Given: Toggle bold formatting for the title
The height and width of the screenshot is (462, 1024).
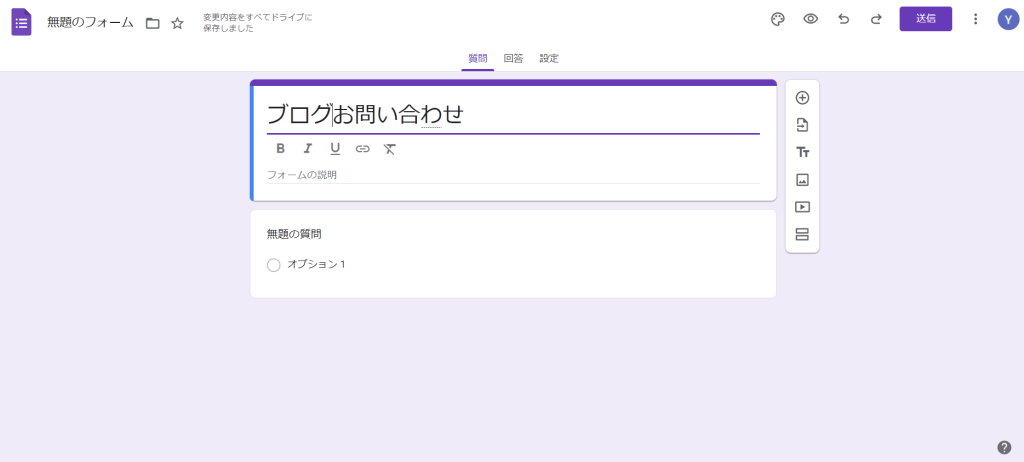Looking at the screenshot, I should point(280,149).
